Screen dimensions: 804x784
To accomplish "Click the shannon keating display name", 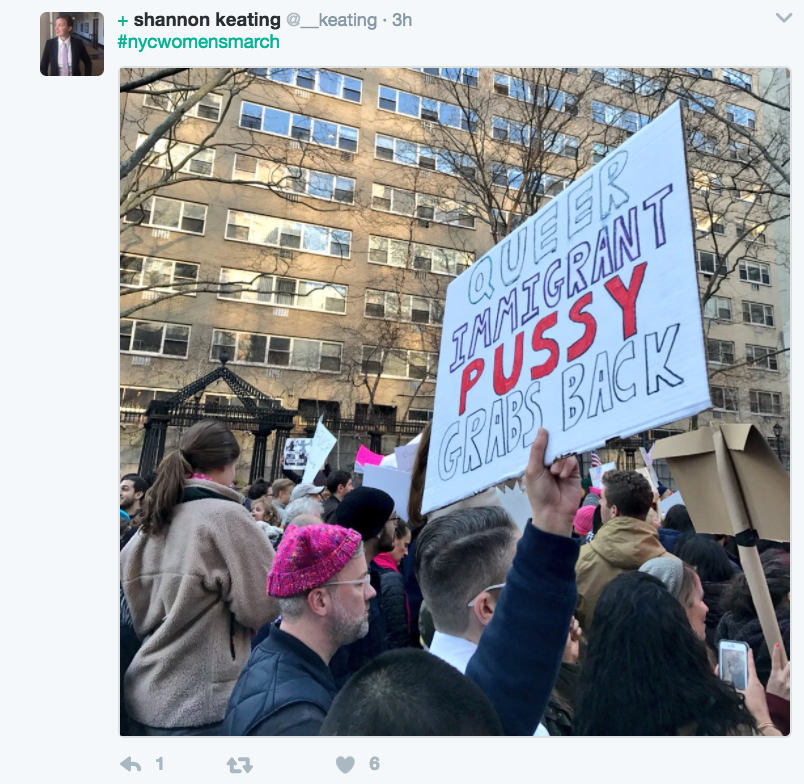I will [x=207, y=20].
